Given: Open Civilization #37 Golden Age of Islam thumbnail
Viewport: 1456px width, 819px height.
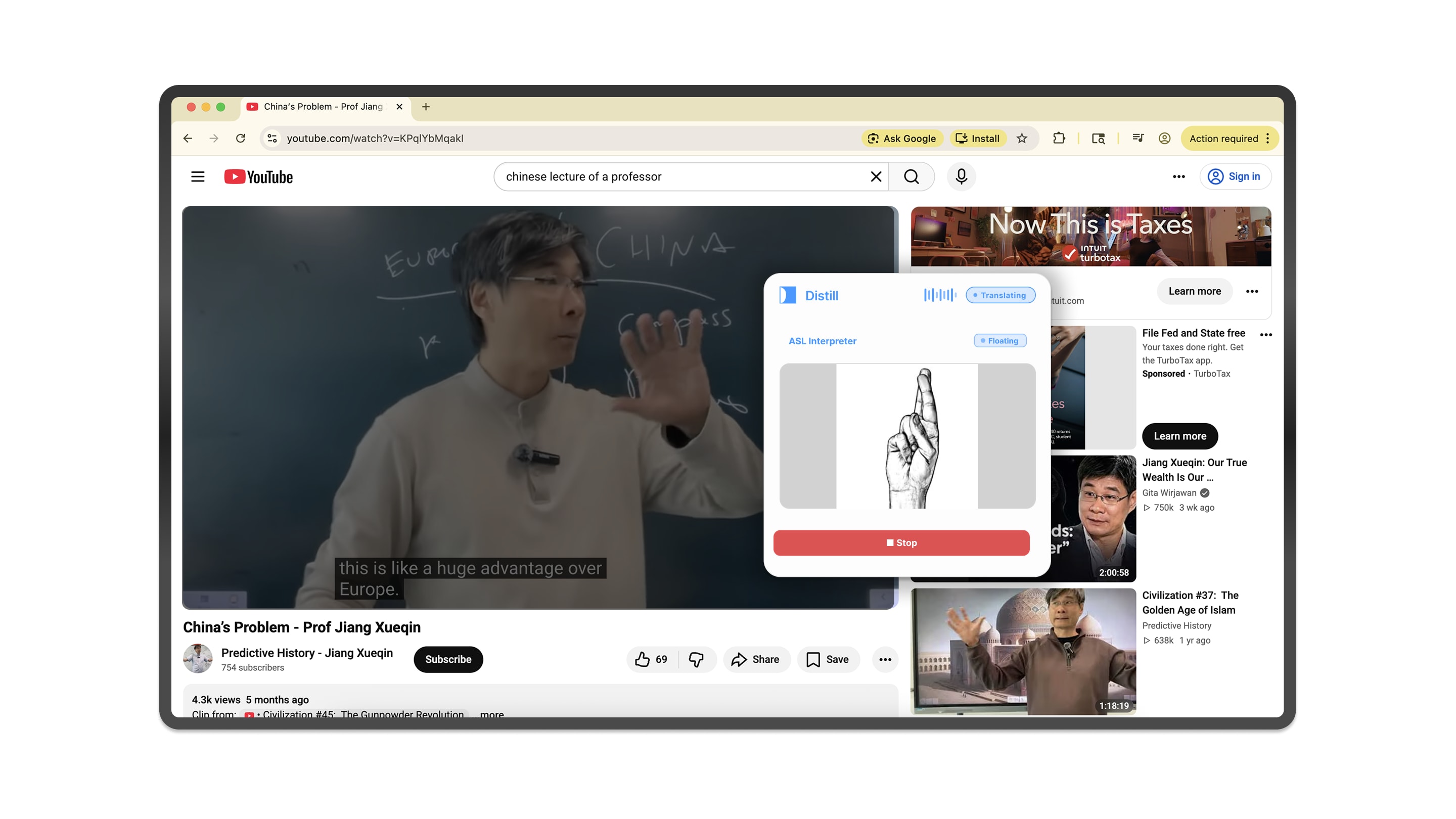Looking at the screenshot, I should click(x=1023, y=651).
